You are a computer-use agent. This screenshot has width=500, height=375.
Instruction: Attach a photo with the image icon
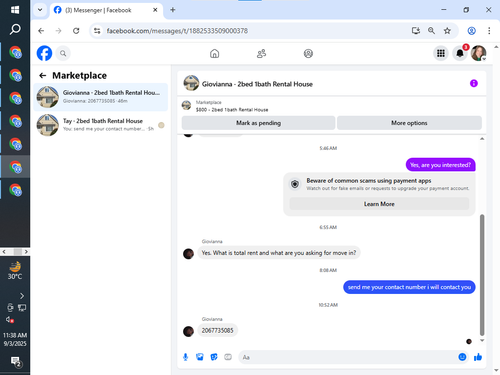tap(200, 357)
